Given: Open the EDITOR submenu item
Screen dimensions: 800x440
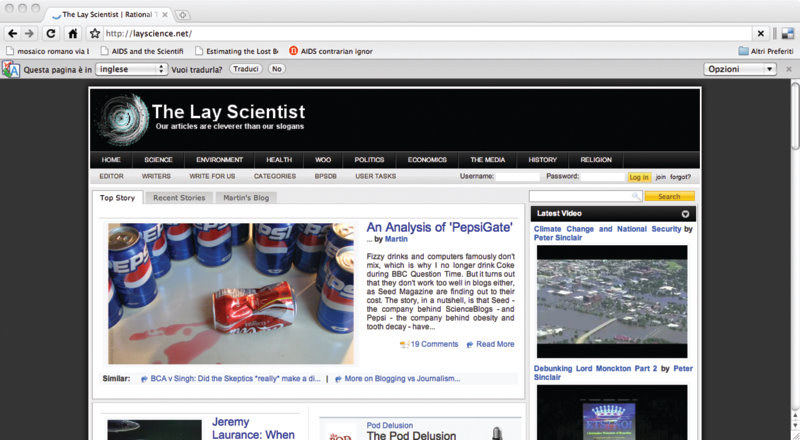Looking at the screenshot, I should pyautogui.click(x=111, y=176).
